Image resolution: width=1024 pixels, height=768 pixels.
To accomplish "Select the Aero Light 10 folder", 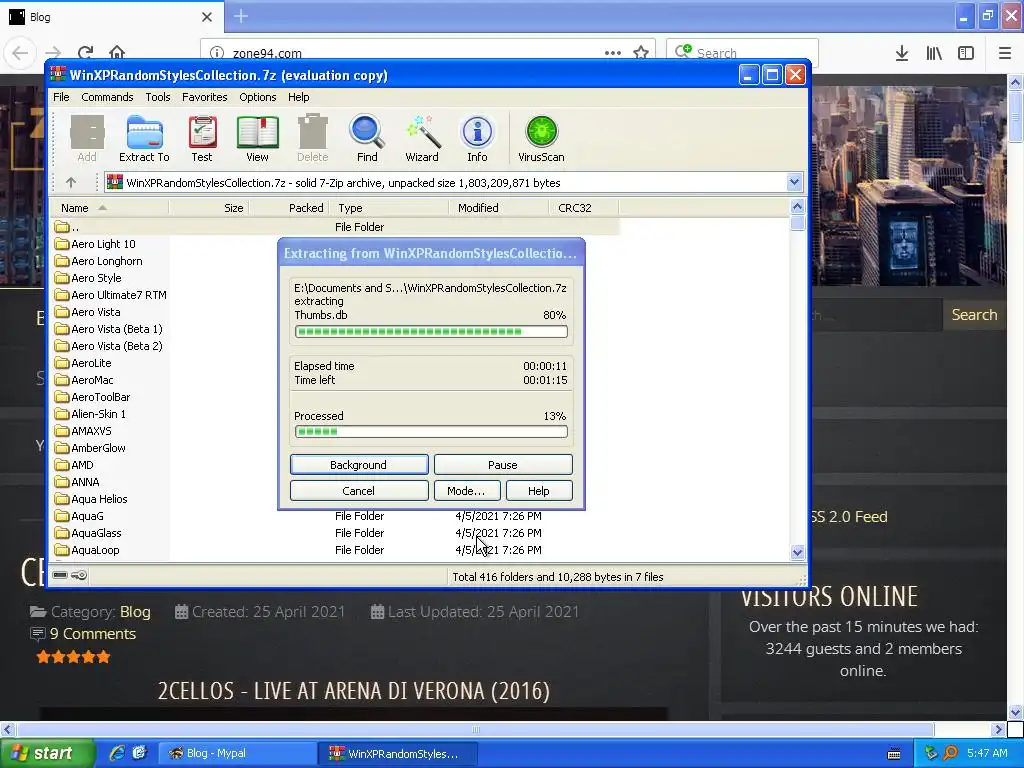I will pyautogui.click(x=95, y=244).
